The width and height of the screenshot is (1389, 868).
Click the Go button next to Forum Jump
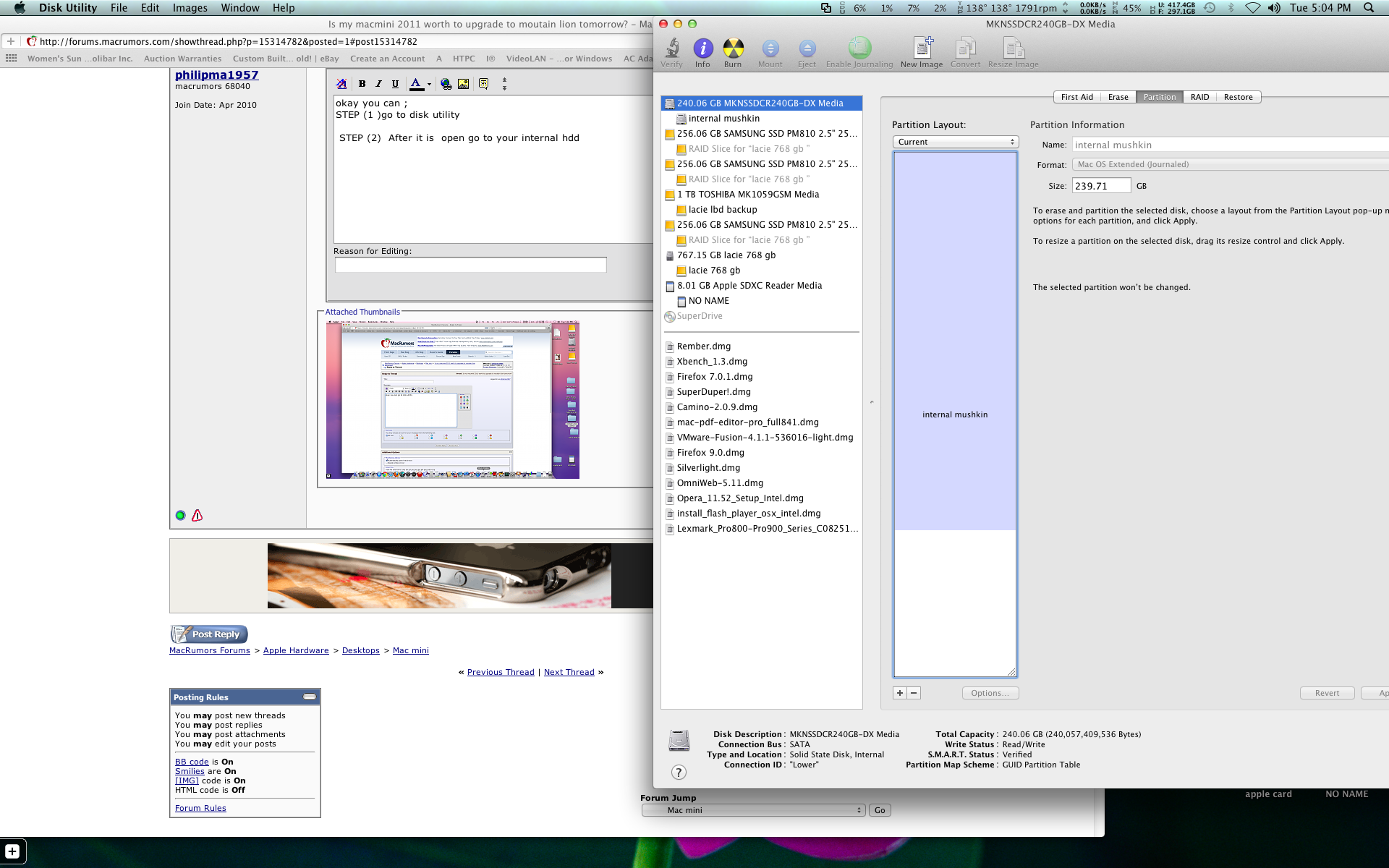[880, 810]
